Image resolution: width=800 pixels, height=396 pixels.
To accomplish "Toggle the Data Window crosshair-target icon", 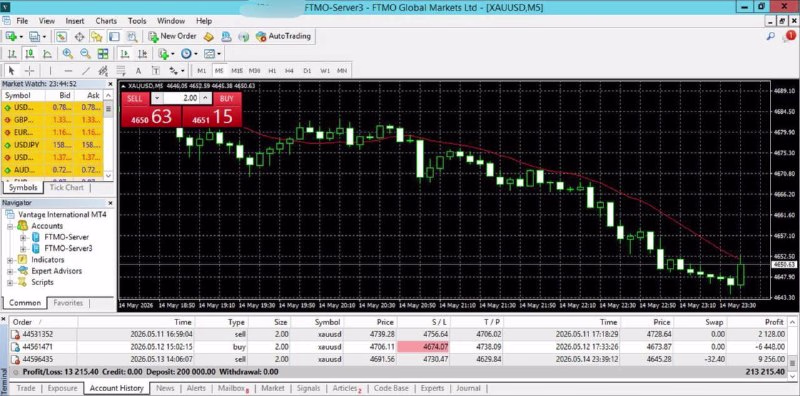I will tap(79, 36).
